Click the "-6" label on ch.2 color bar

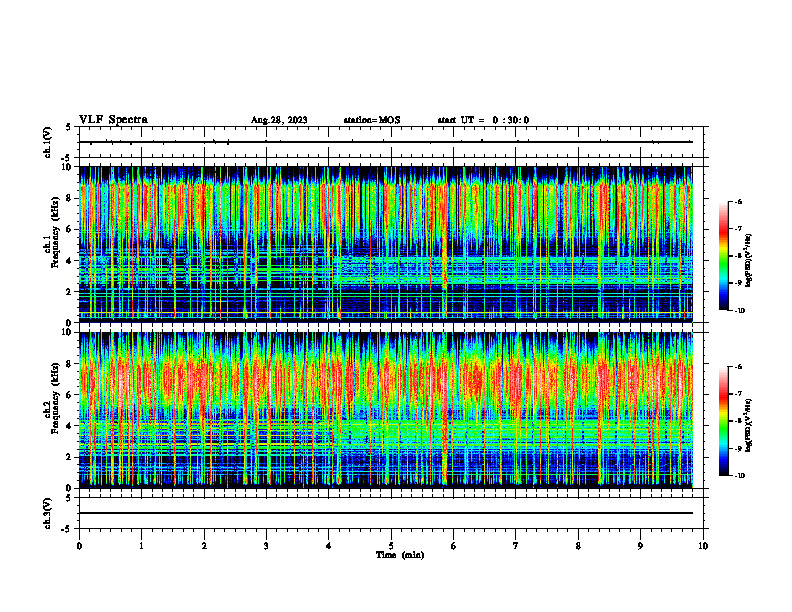[x=738, y=367]
